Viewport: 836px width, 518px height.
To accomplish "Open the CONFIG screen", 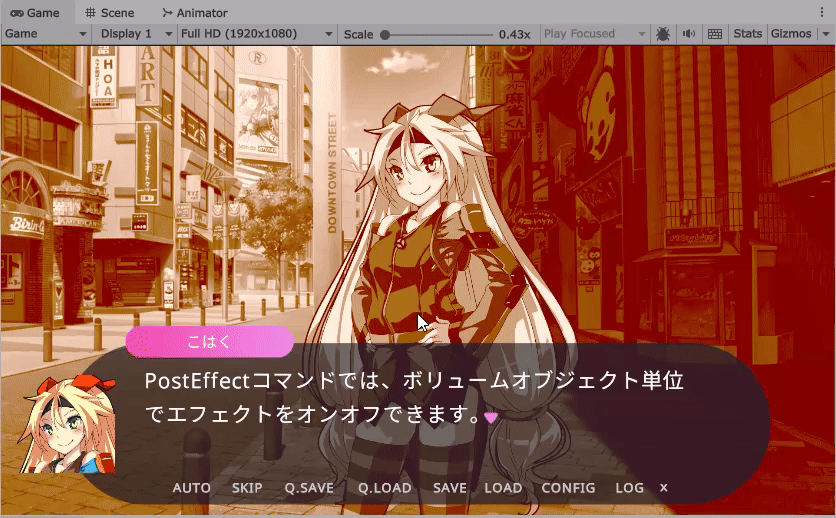I will 568,488.
